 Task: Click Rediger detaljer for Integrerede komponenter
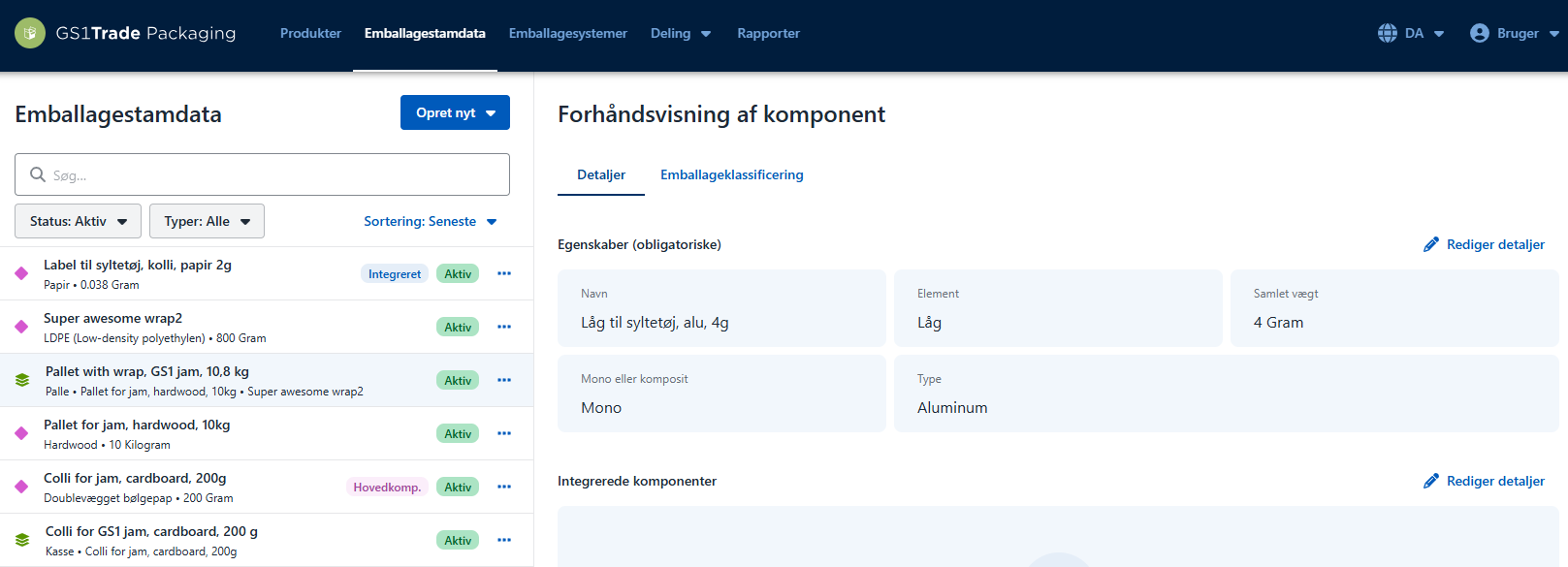(1484, 481)
